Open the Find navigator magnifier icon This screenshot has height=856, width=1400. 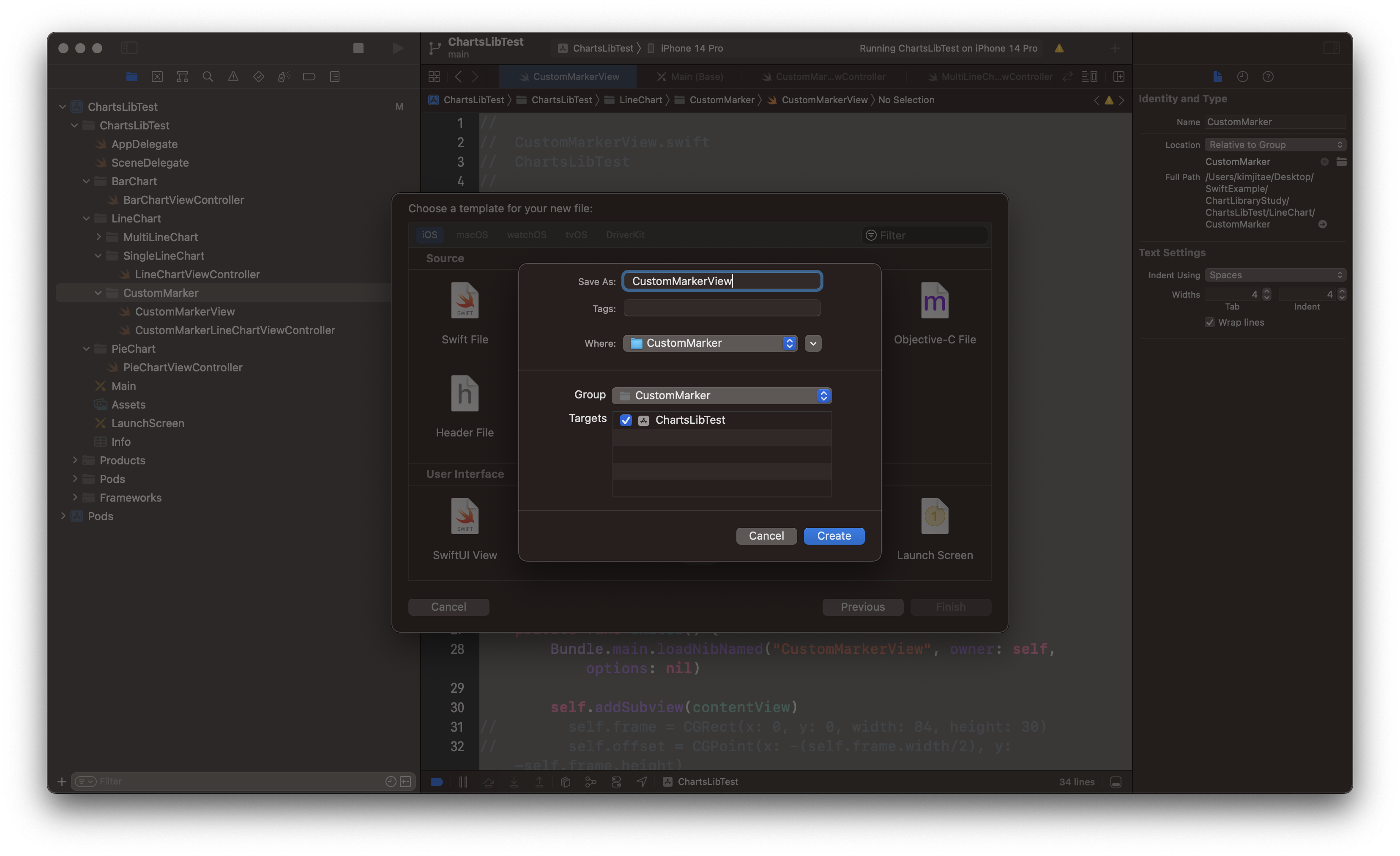pyautogui.click(x=208, y=77)
